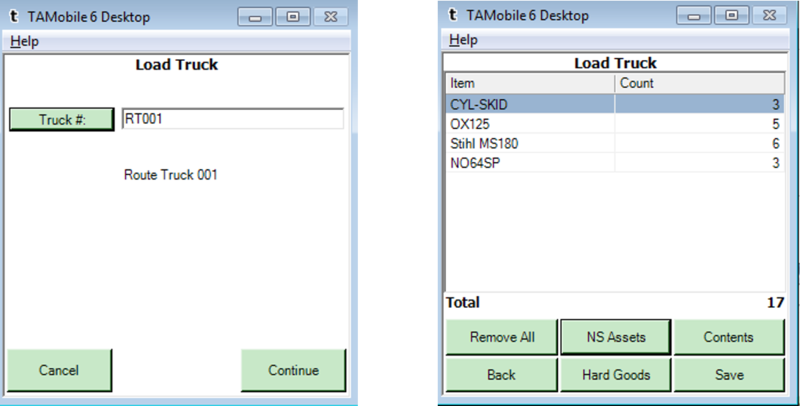This screenshot has width=800, height=406.
Task: Click count 3 for NO64SP
Action: 776,163
